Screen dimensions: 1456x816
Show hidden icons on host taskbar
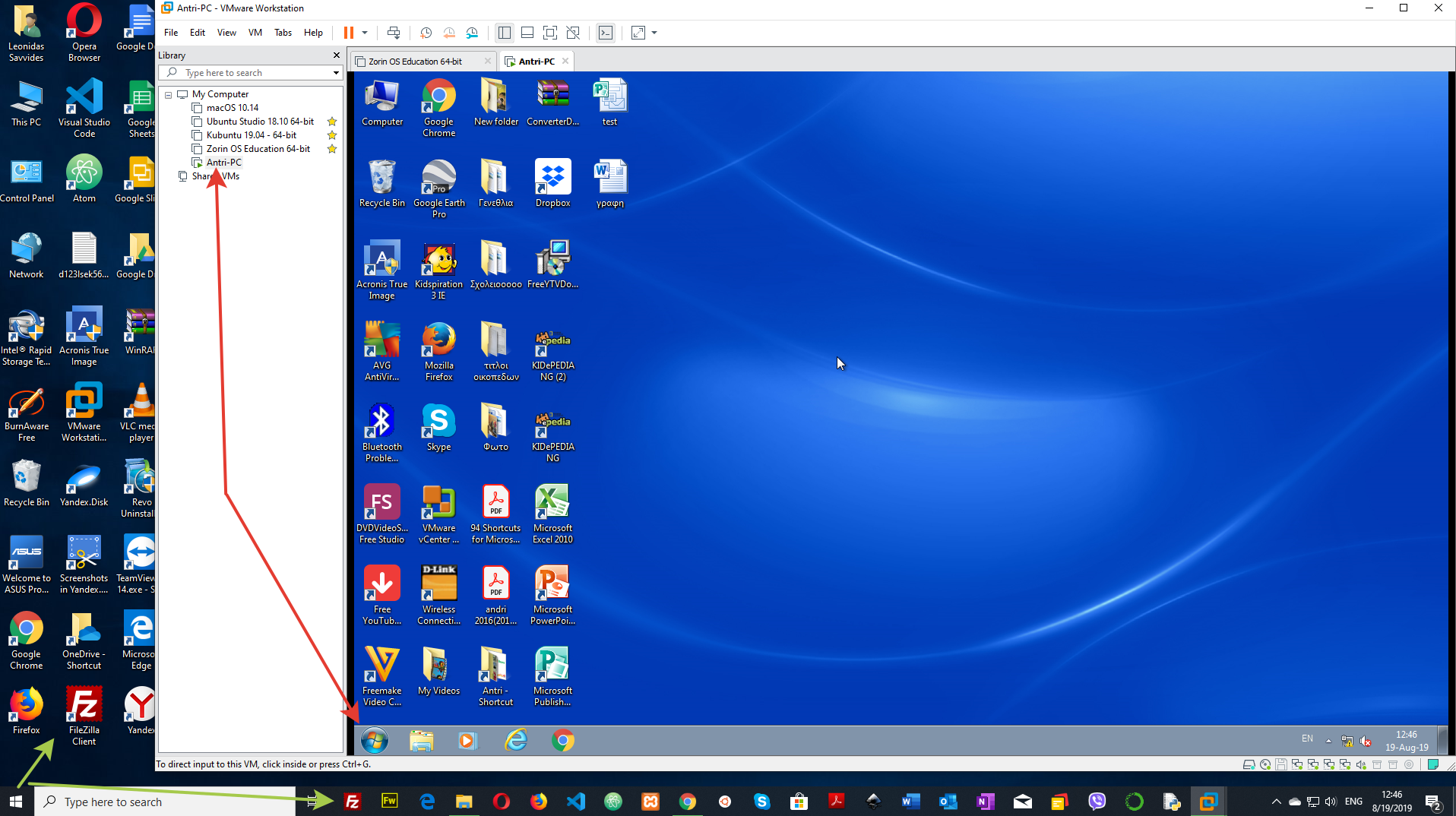tap(1276, 802)
